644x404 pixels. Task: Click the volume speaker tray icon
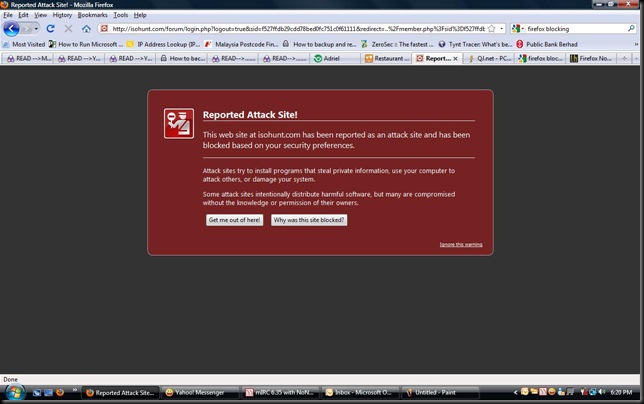(x=602, y=392)
